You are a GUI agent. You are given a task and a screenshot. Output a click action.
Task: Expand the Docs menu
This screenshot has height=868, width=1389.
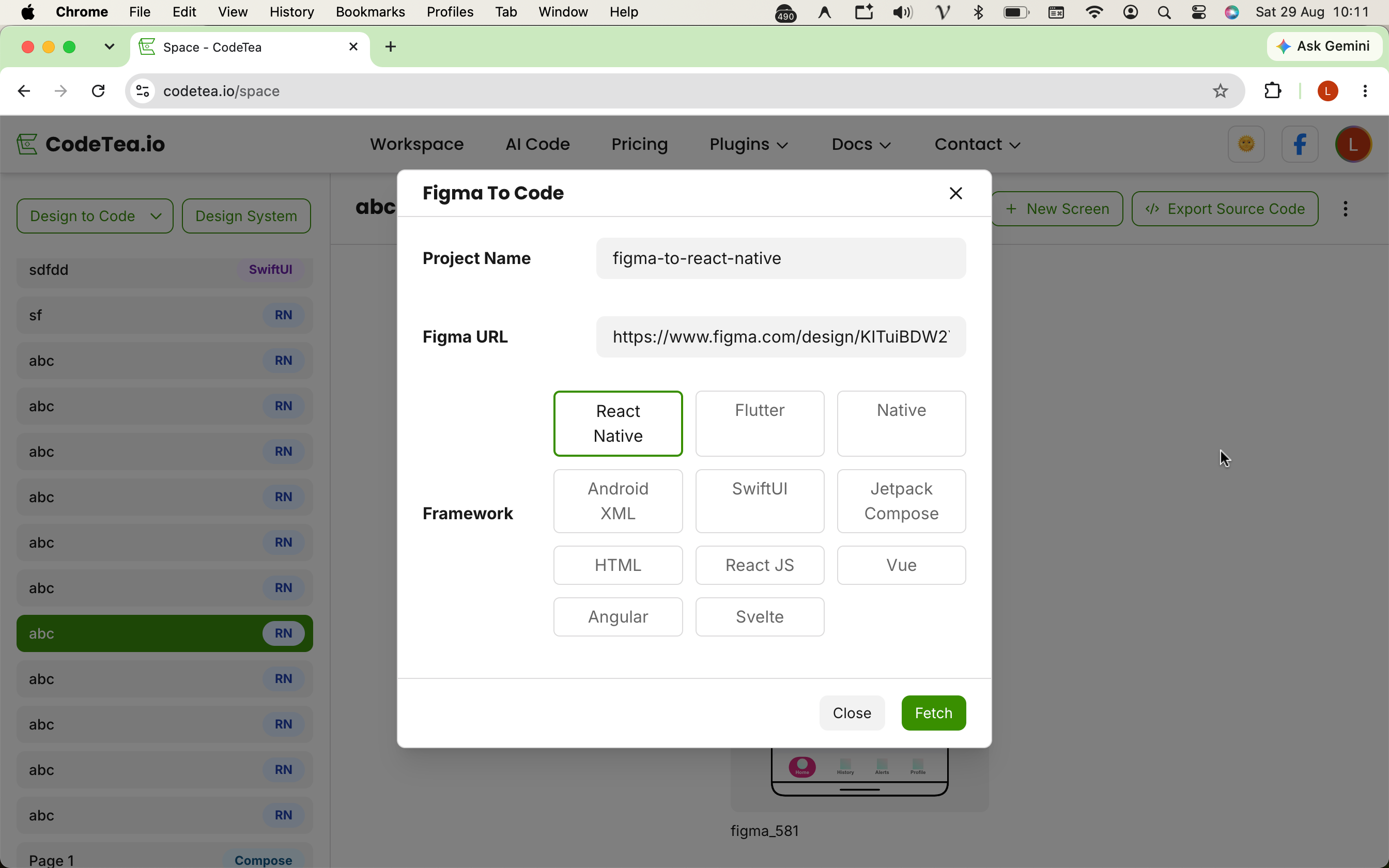(861, 144)
